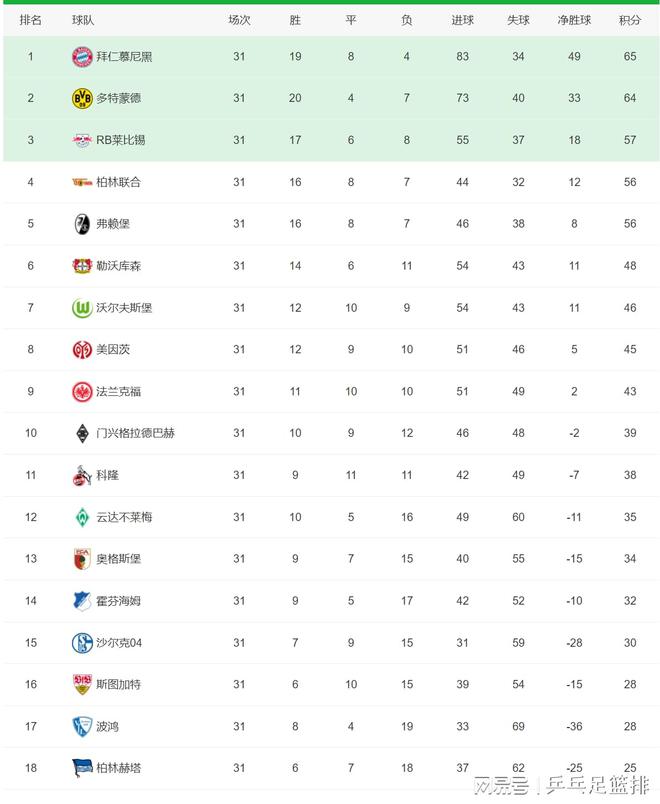660x804 pixels.
Task: Open the 斯图加特 team name link
Action: [x=118, y=685]
